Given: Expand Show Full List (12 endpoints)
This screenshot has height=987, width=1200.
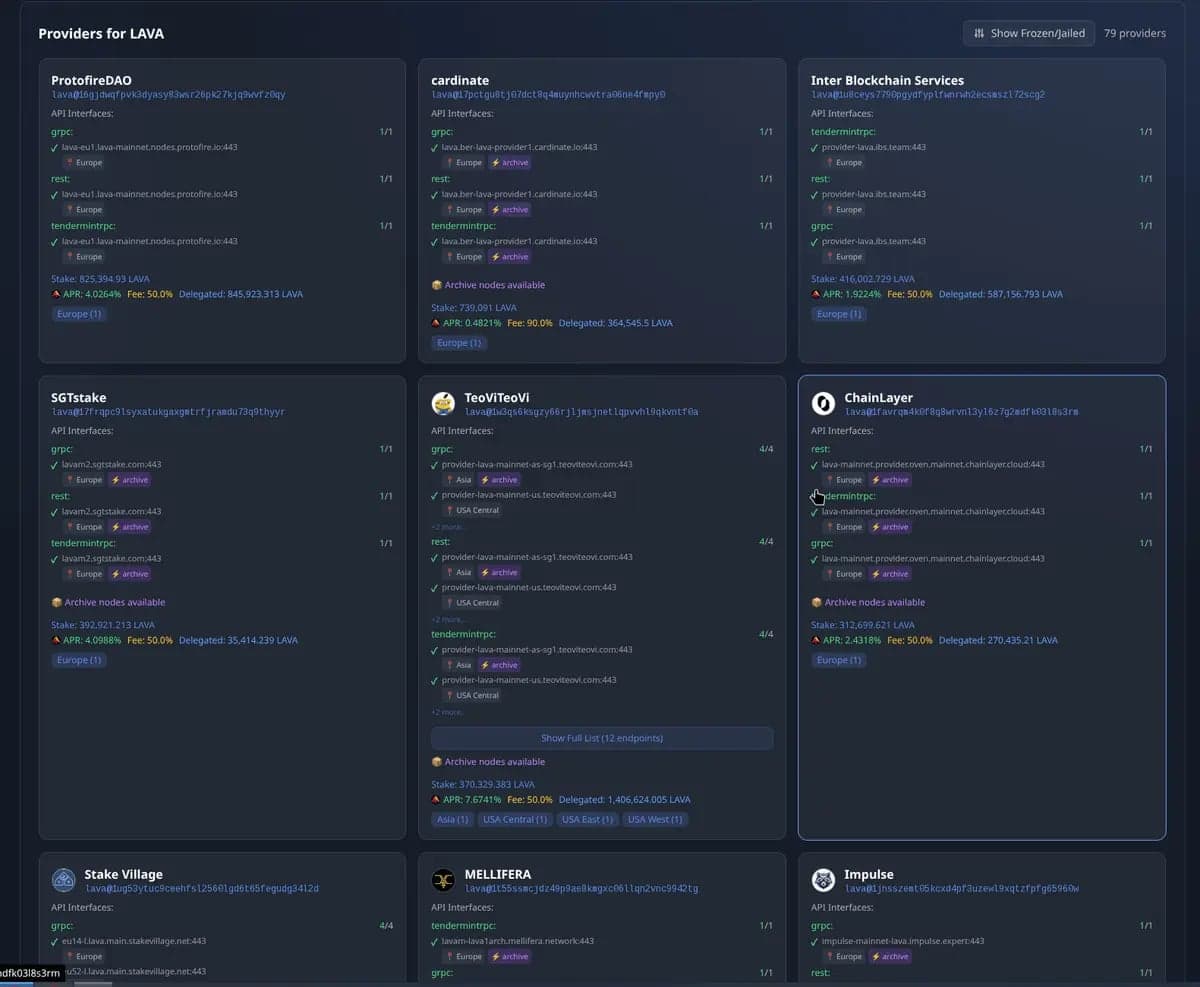Looking at the screenshot, I should click(602, 738).
